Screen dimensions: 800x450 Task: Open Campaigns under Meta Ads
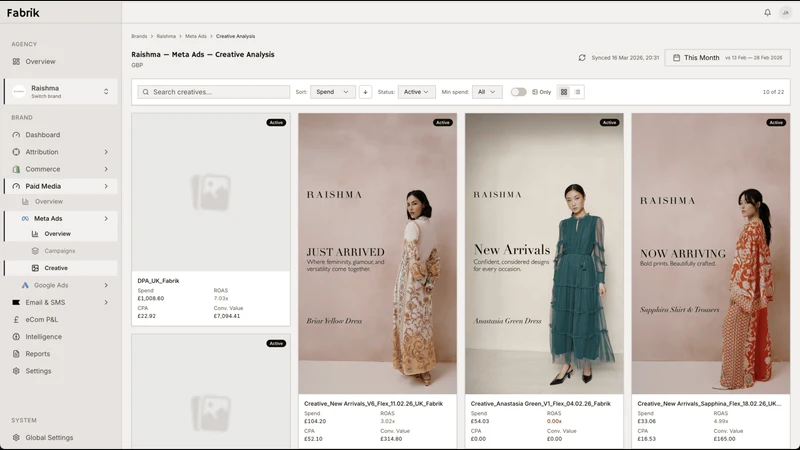(x=61, y=251)
